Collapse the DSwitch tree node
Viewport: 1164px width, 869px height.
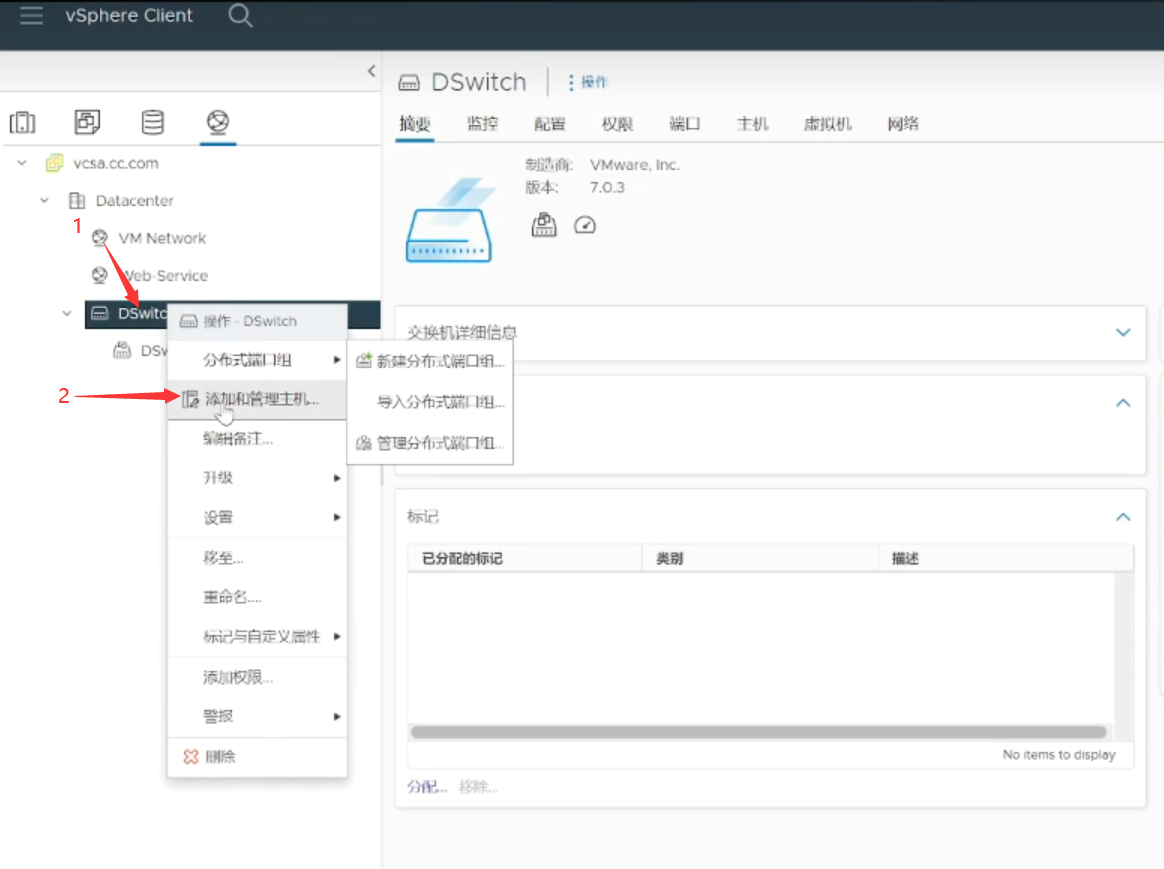[67, 313]
